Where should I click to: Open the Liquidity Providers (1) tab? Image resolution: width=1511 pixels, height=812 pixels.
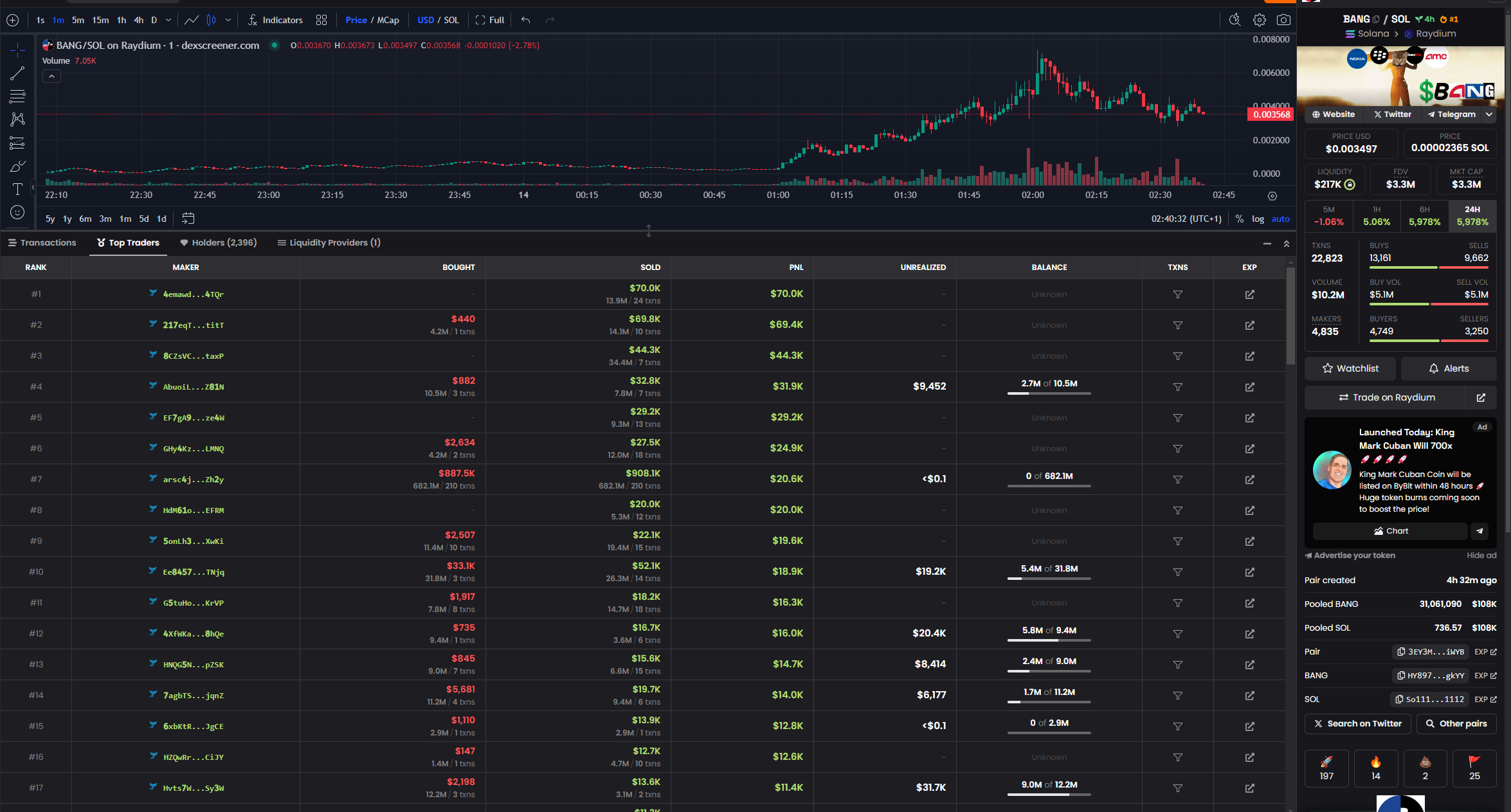[329, 242]
